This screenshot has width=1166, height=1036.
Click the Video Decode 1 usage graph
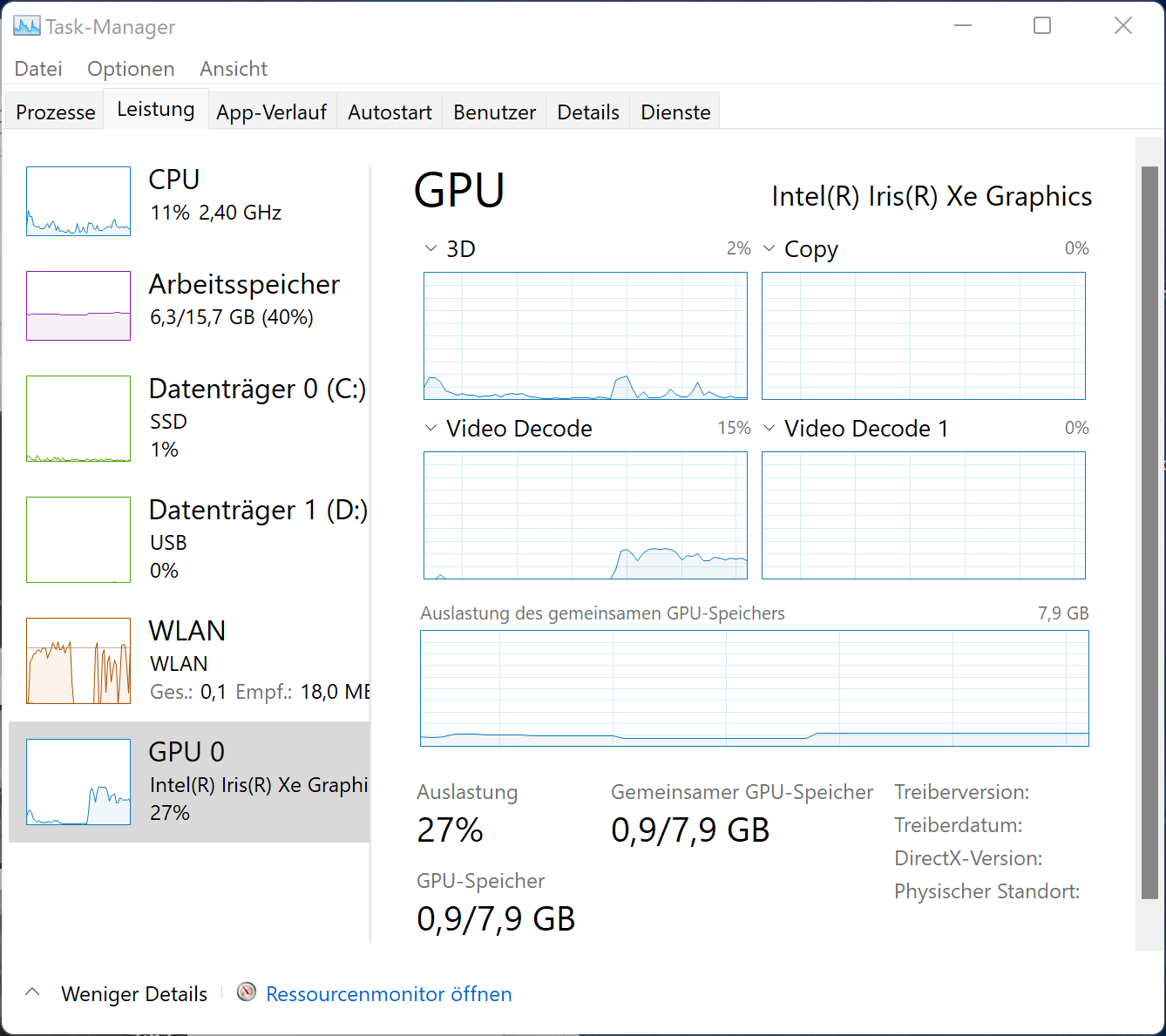click(924, 515)
